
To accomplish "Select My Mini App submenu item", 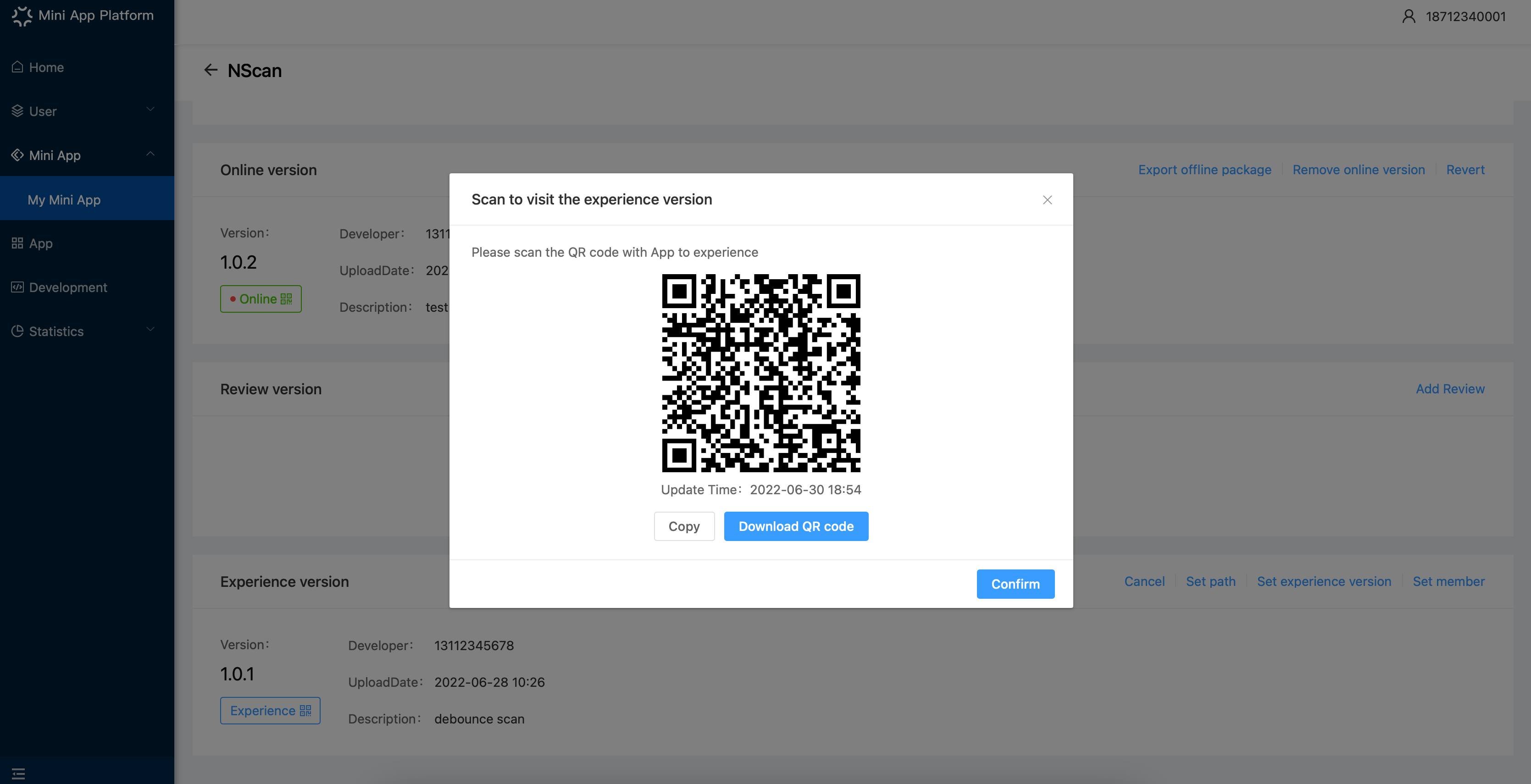I will [x=87, y=199].
